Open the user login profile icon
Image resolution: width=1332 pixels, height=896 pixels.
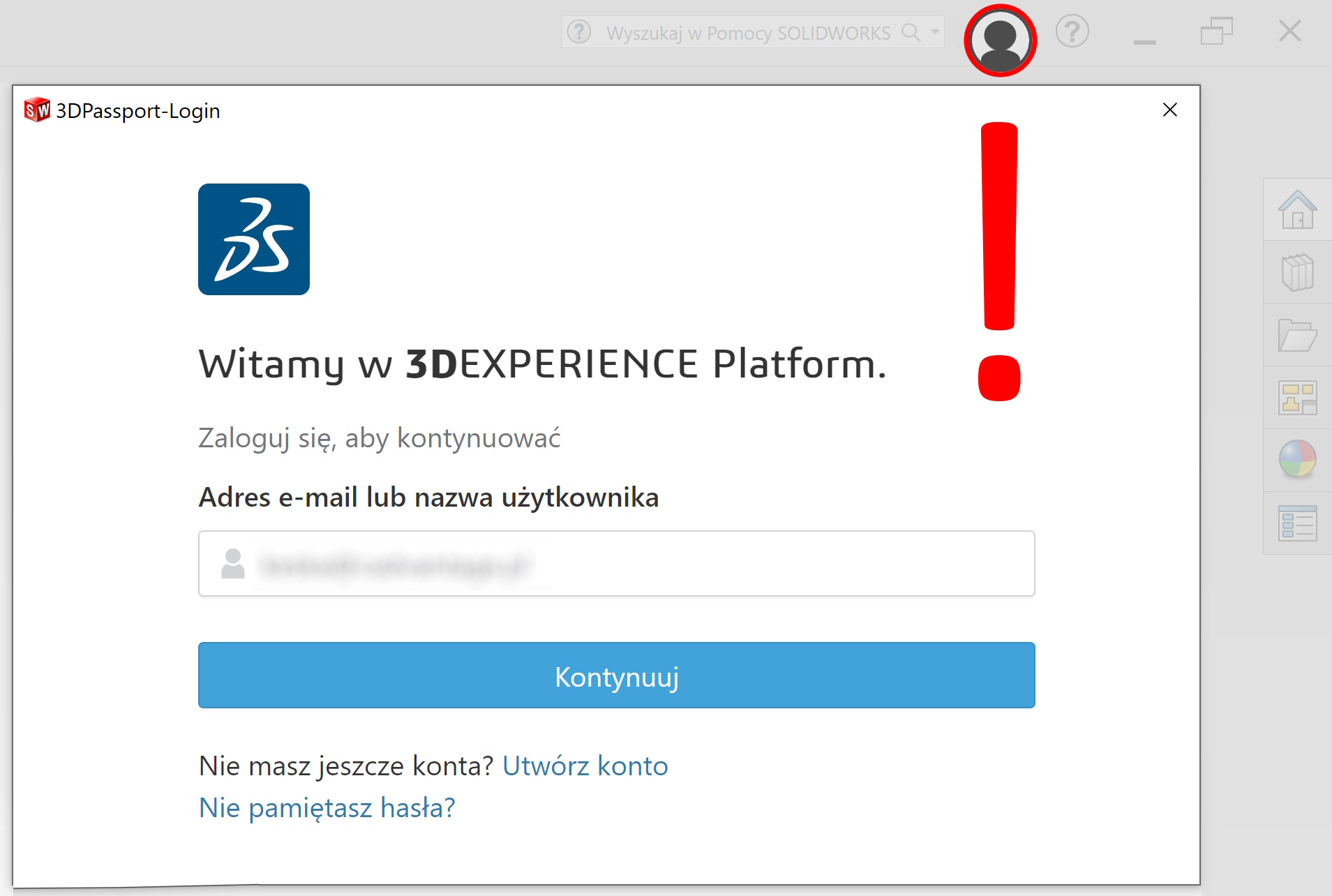point(1000,40)
